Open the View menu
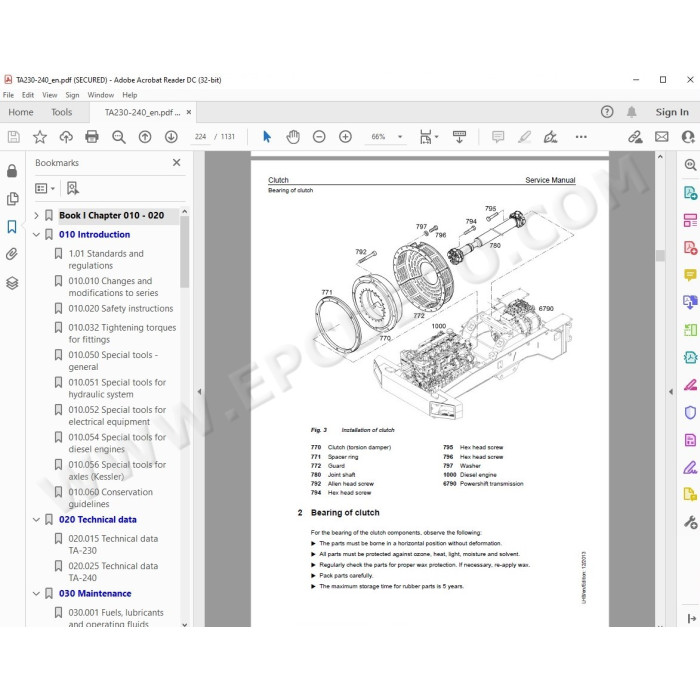 click(50, 95)
